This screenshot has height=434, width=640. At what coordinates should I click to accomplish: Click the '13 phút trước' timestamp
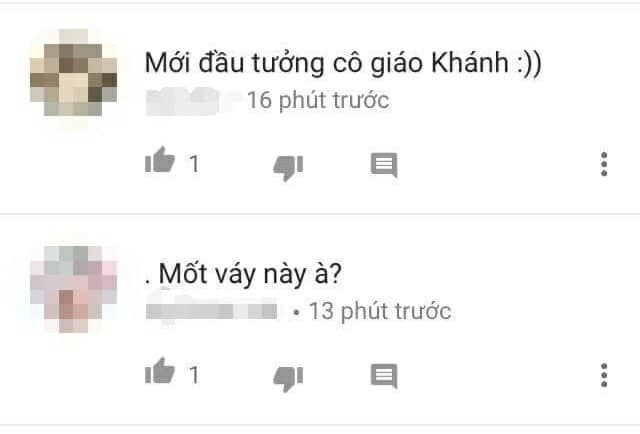(x=380, y=312)
